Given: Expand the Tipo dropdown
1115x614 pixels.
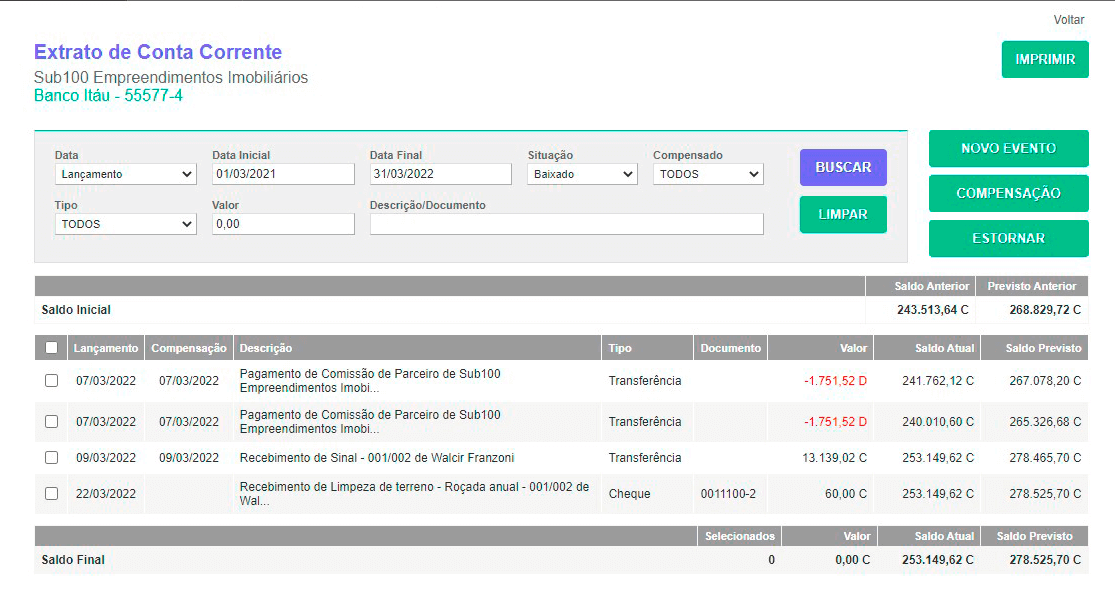Looking at the screenshot, I should tap(125, 224).
